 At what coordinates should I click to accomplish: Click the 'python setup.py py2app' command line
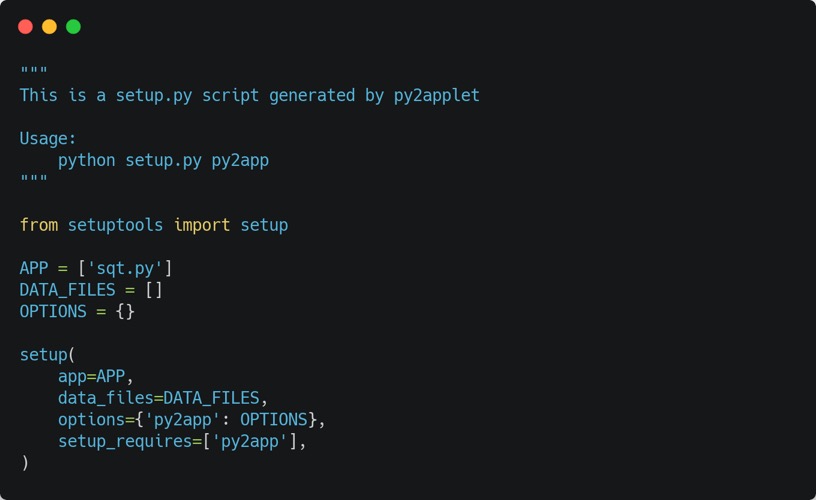click(x=163, y=160)
